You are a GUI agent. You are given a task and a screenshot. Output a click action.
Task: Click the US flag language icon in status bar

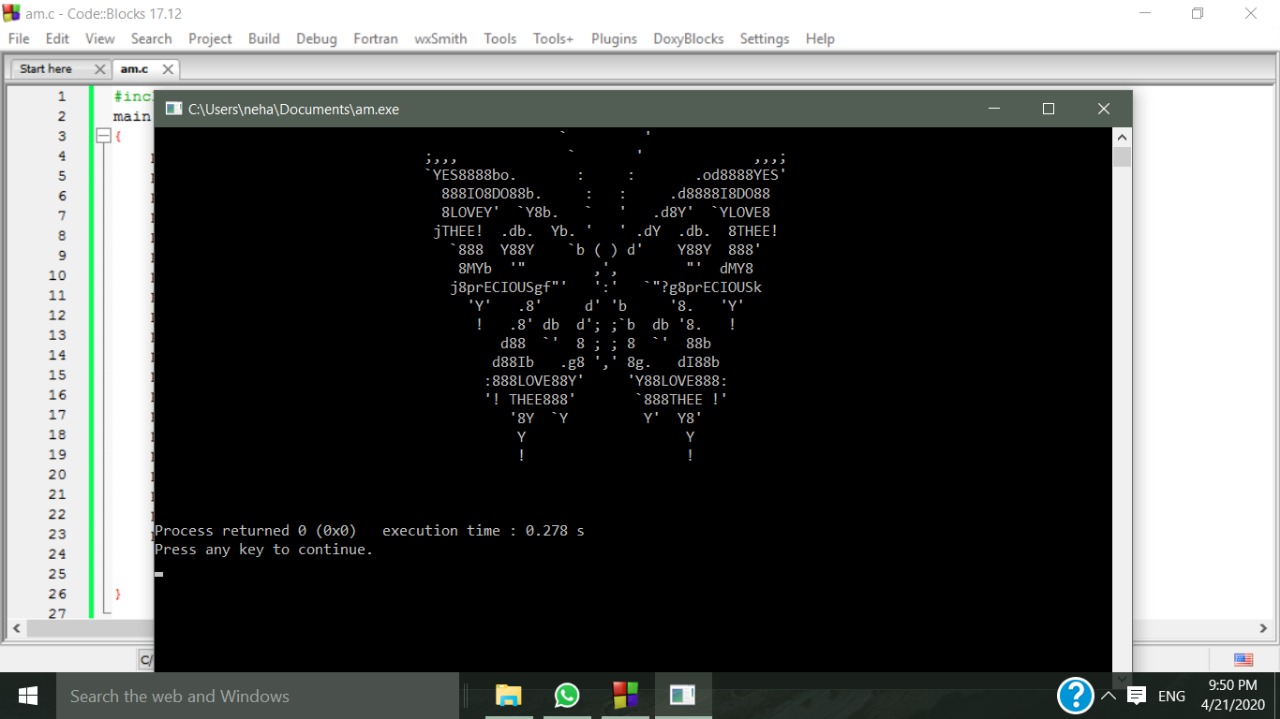1243,659
